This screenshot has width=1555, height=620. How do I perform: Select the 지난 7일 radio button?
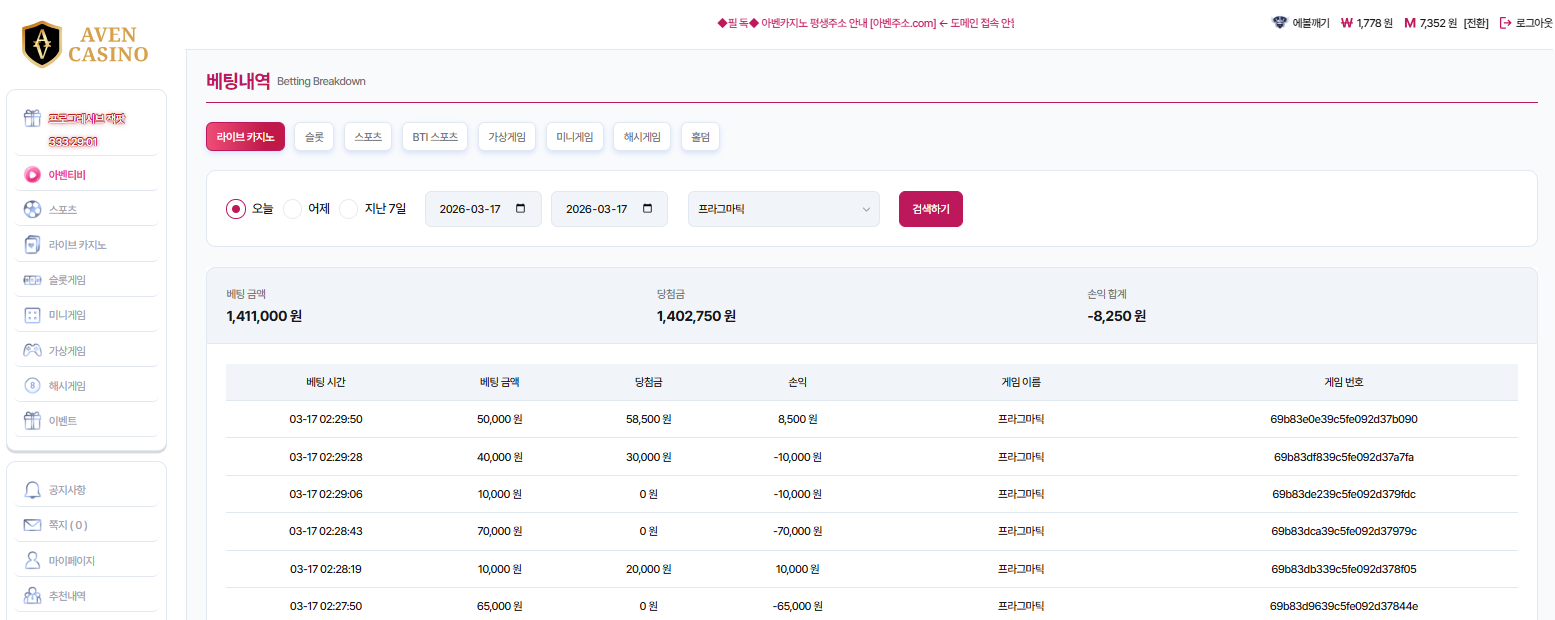[349, 209]
